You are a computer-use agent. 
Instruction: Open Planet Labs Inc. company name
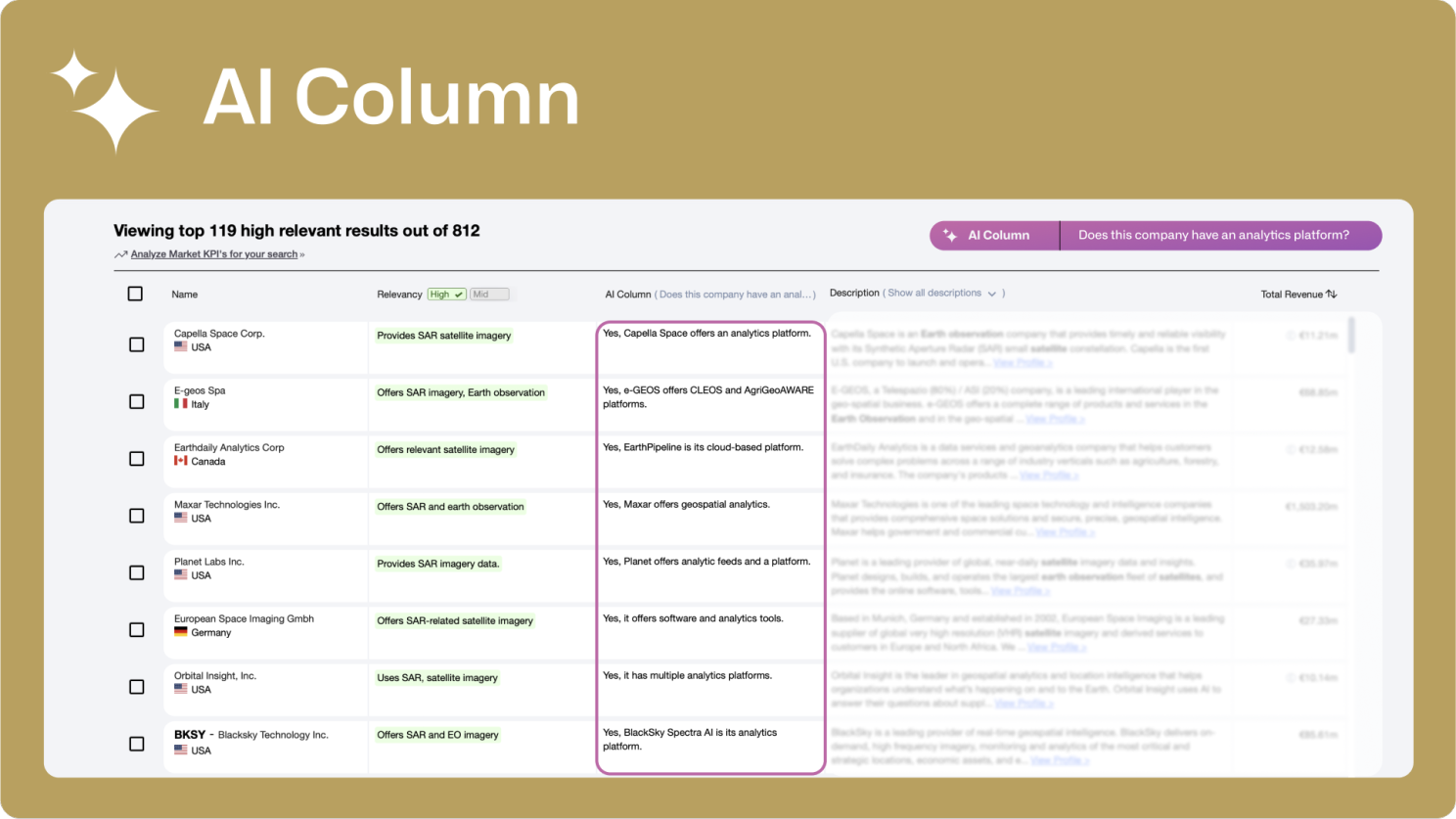click(209, 562)
